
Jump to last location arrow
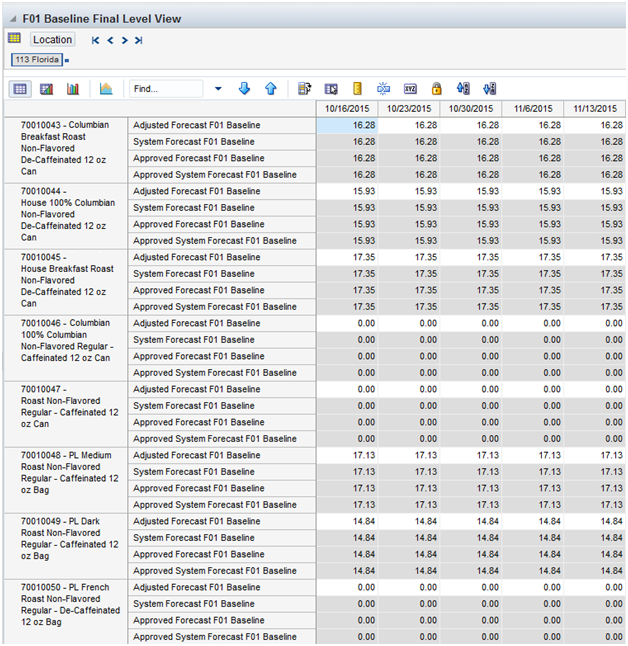coord(138,40)
